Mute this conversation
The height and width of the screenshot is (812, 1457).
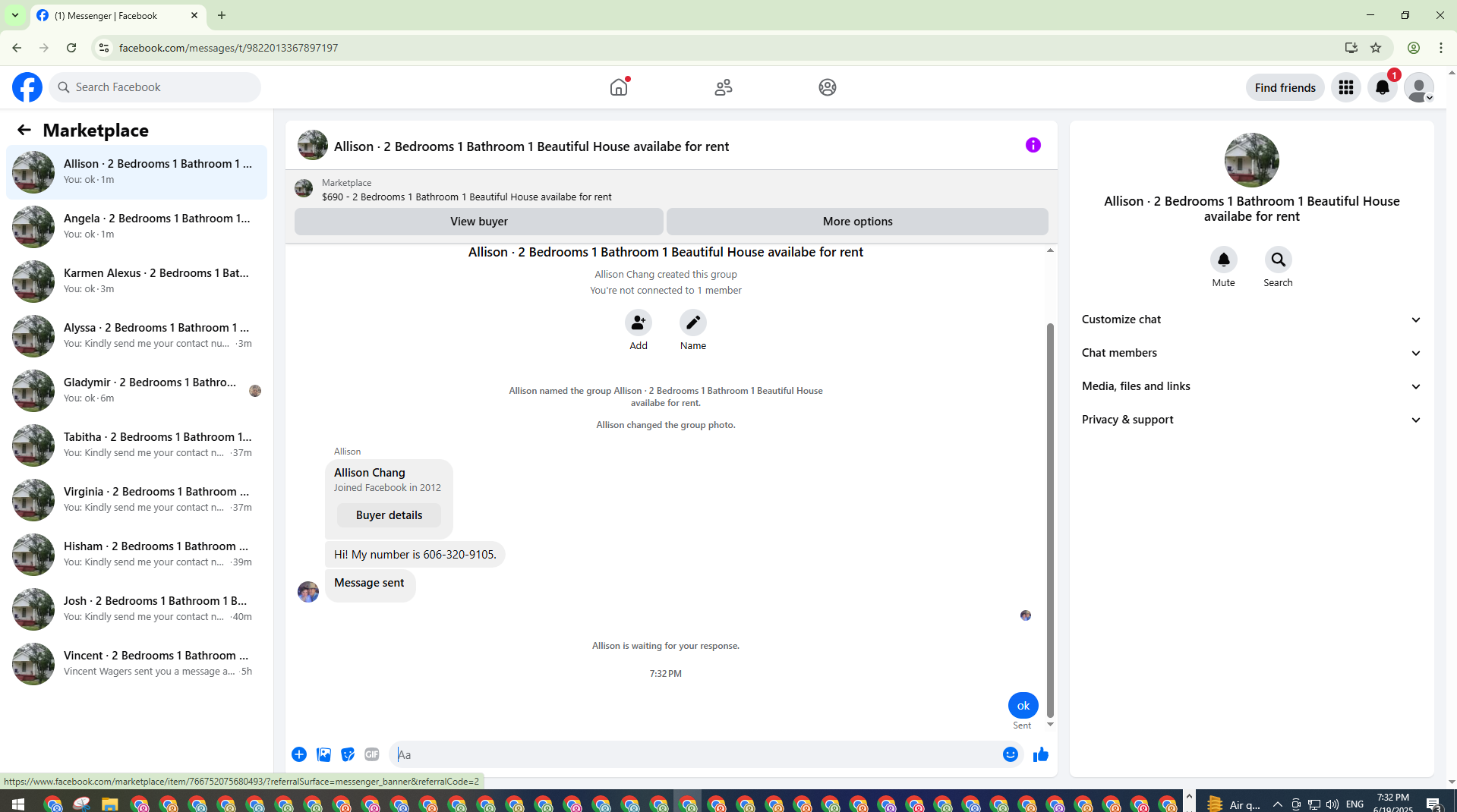coord(1224,260)
